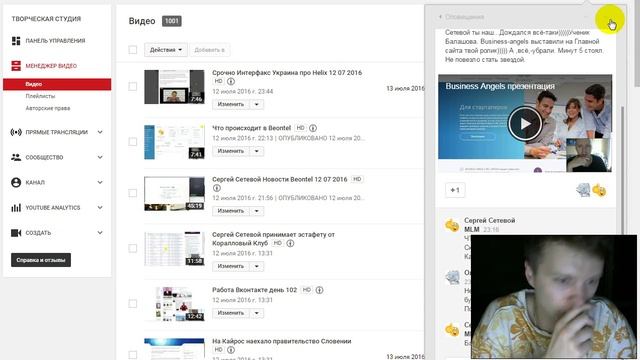The height and width of the screenshot is (360, 640).
Task: Open Панель управления menu item
Action: pos(55,41)
